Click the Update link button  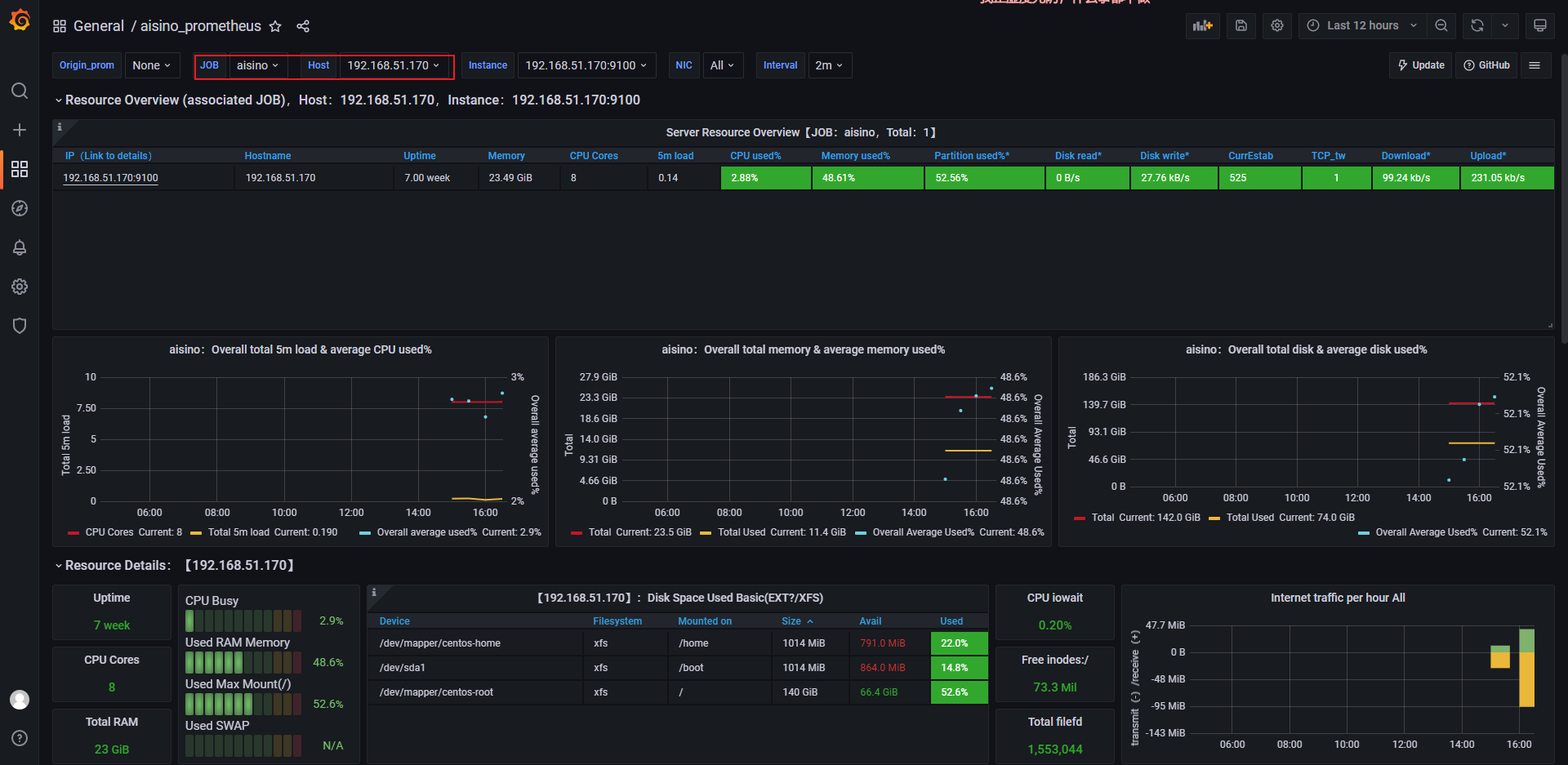(1421, 65)
